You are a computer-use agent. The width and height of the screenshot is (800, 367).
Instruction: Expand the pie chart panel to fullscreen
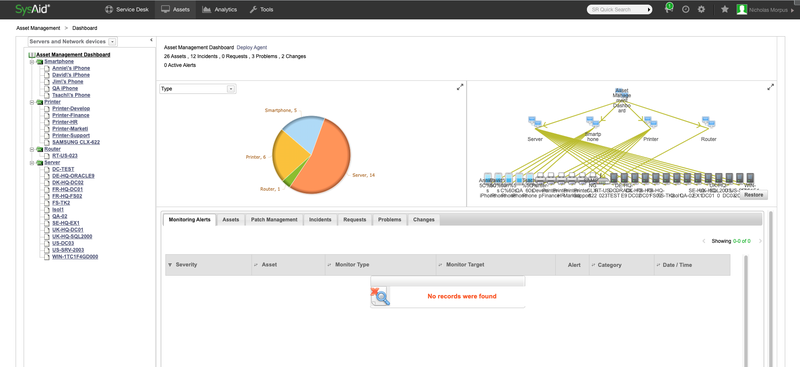coord(460,87)
